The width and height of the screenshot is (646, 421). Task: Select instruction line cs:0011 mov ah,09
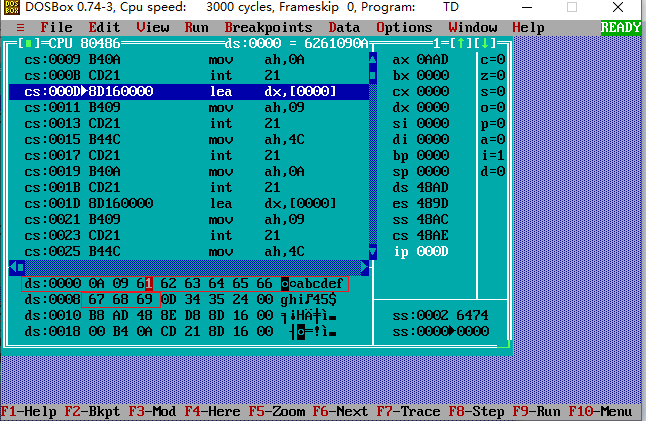tap(189, 108)
